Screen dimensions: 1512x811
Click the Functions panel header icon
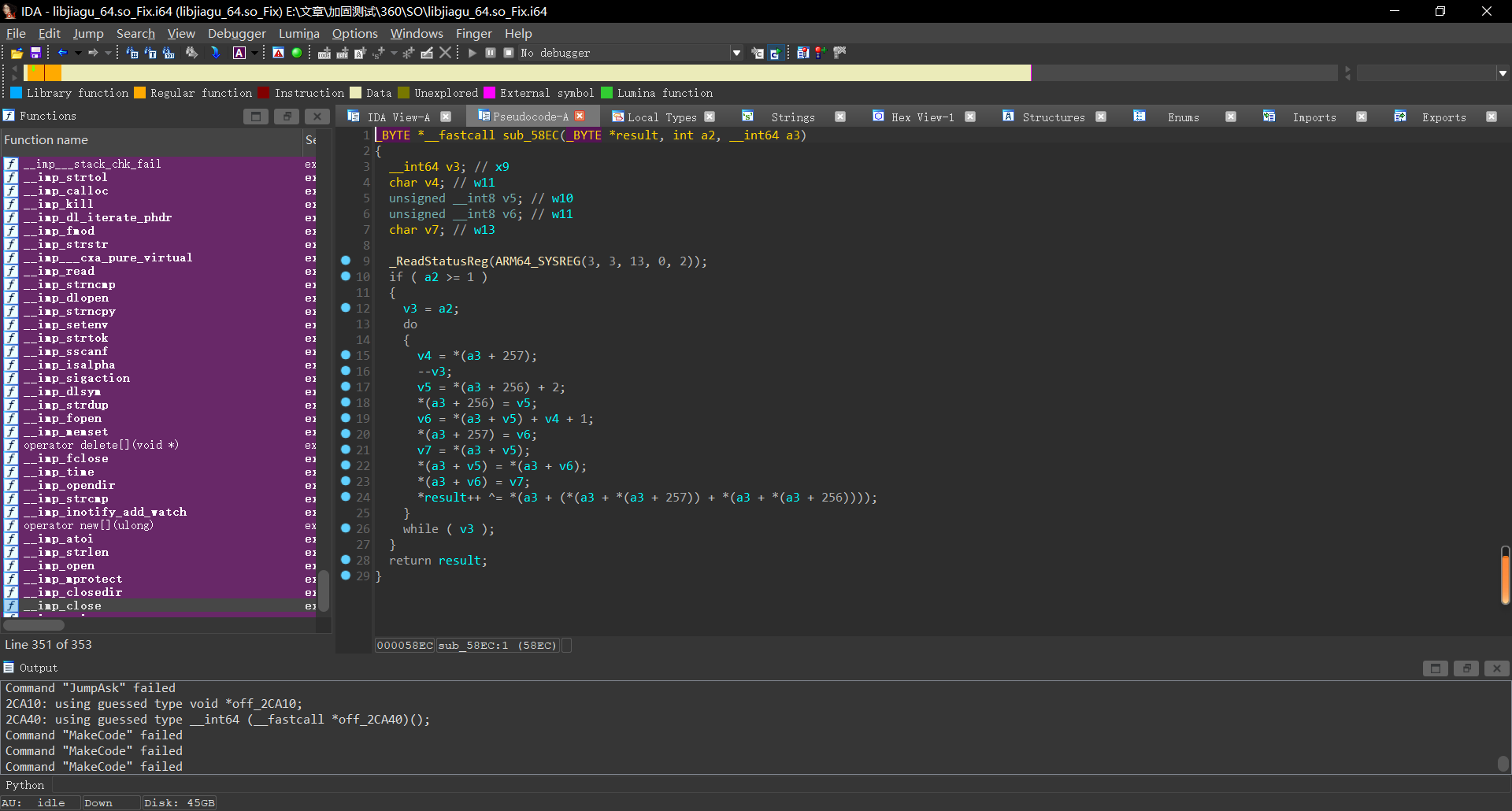click(x=9, y=116)
